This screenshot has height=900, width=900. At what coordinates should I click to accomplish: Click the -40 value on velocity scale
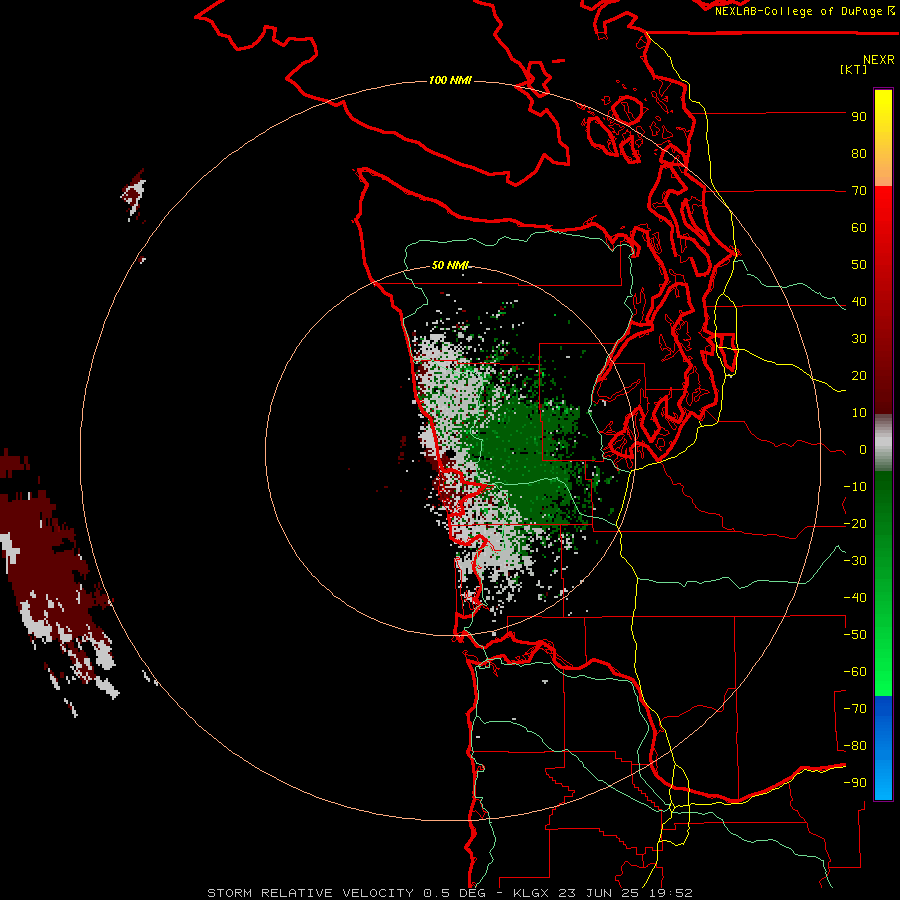click(855, 598)
